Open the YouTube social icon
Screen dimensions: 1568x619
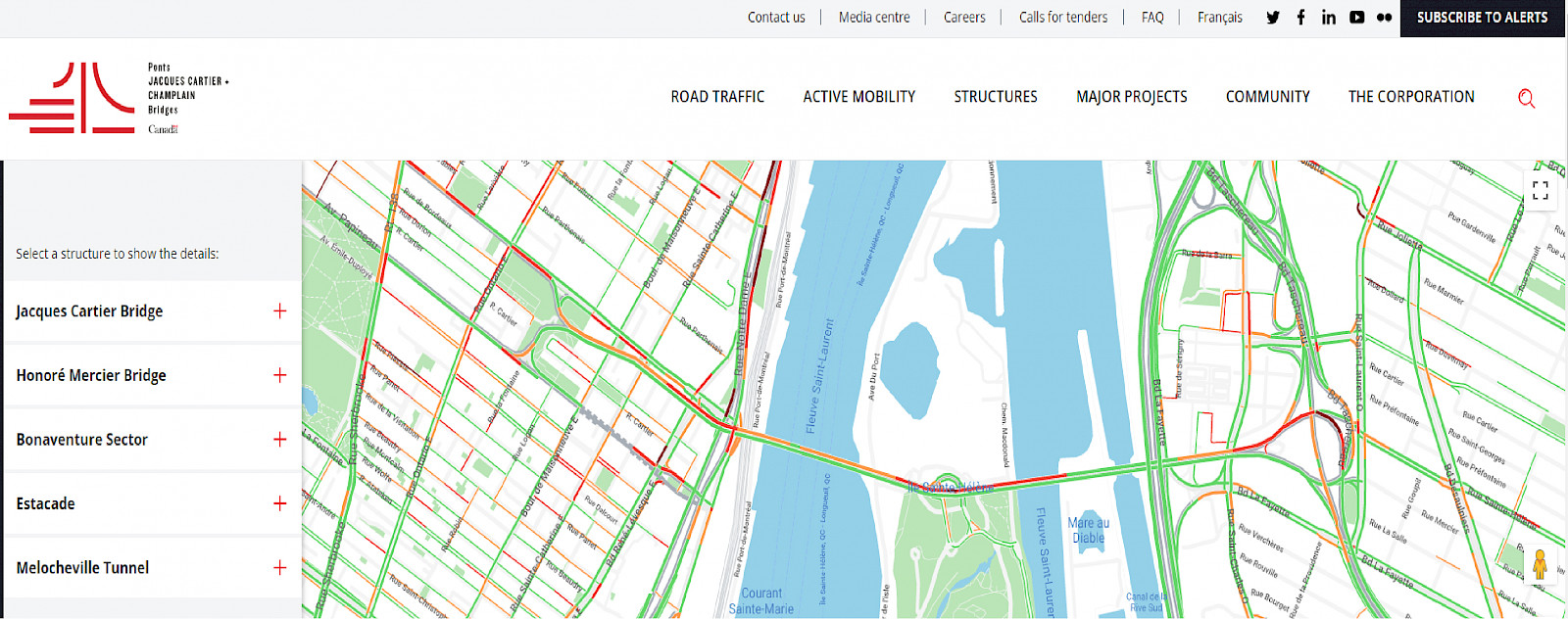click(1356, 17)
